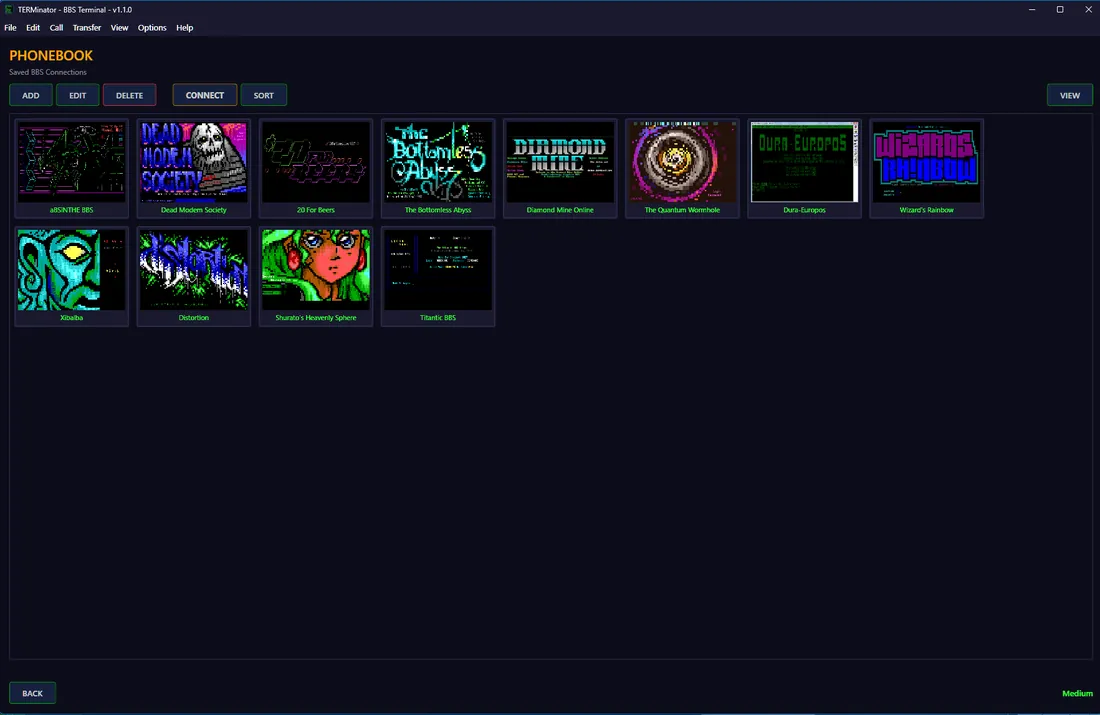The height and width of the screenshot is (715, 1100).
Task: Open the Help menu
Action: (x=185, y=28)
